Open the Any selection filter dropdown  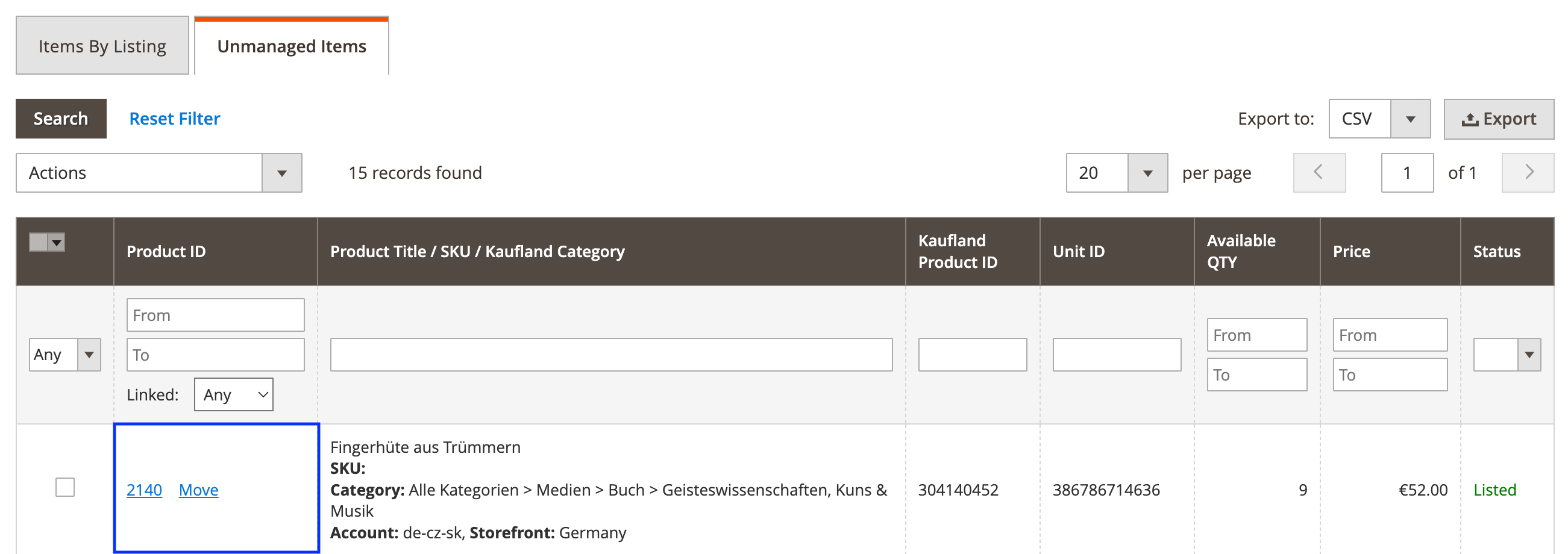point(64,355)
